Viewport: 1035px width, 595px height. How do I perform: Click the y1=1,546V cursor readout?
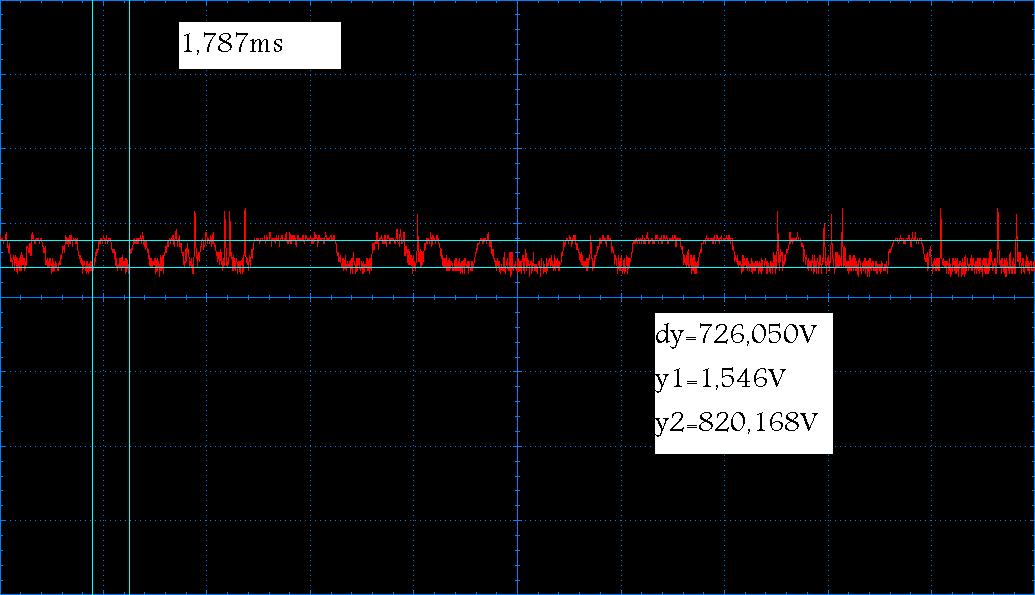click(x=742, y=379)
